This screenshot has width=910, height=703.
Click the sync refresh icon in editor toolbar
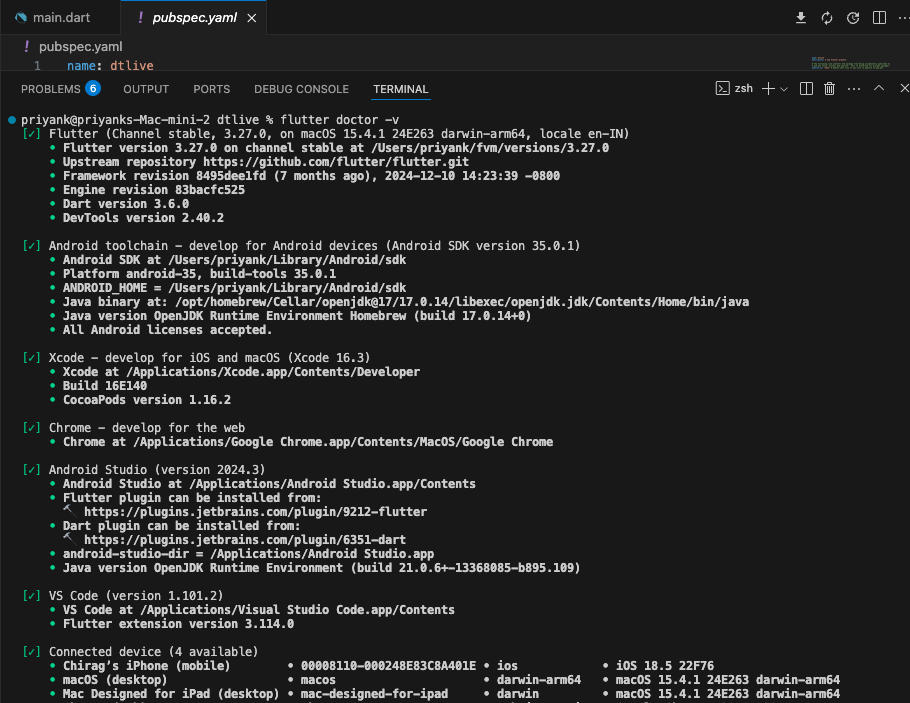pyautogui.click(x=827, y=18)
